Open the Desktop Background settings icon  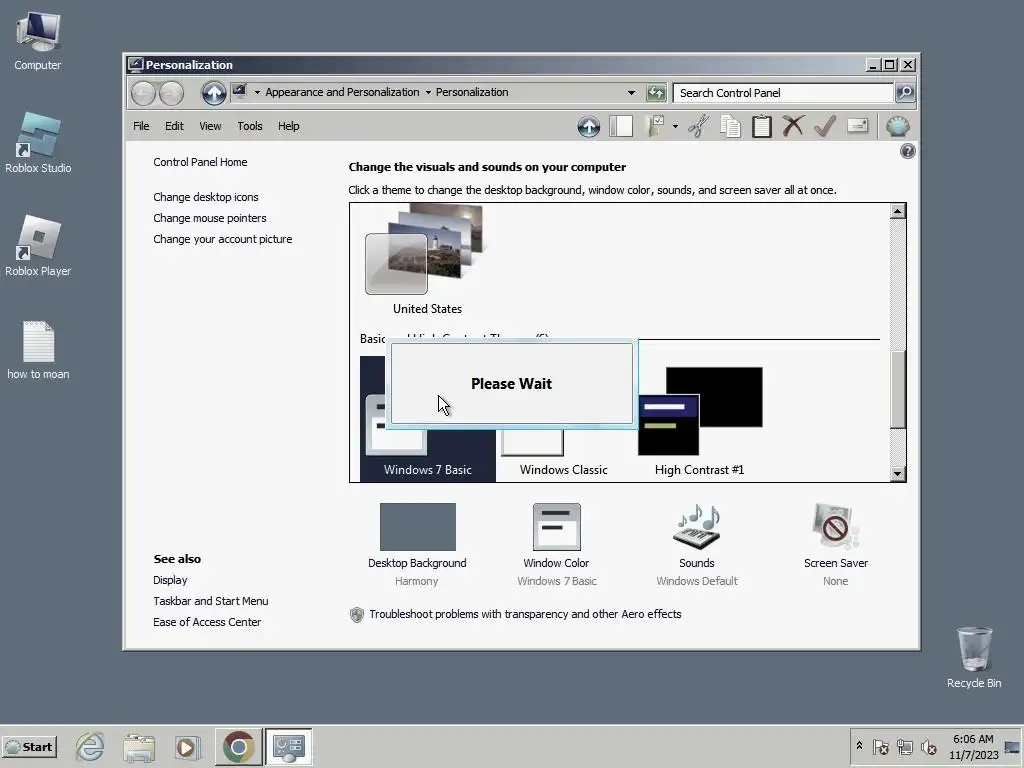418,526
